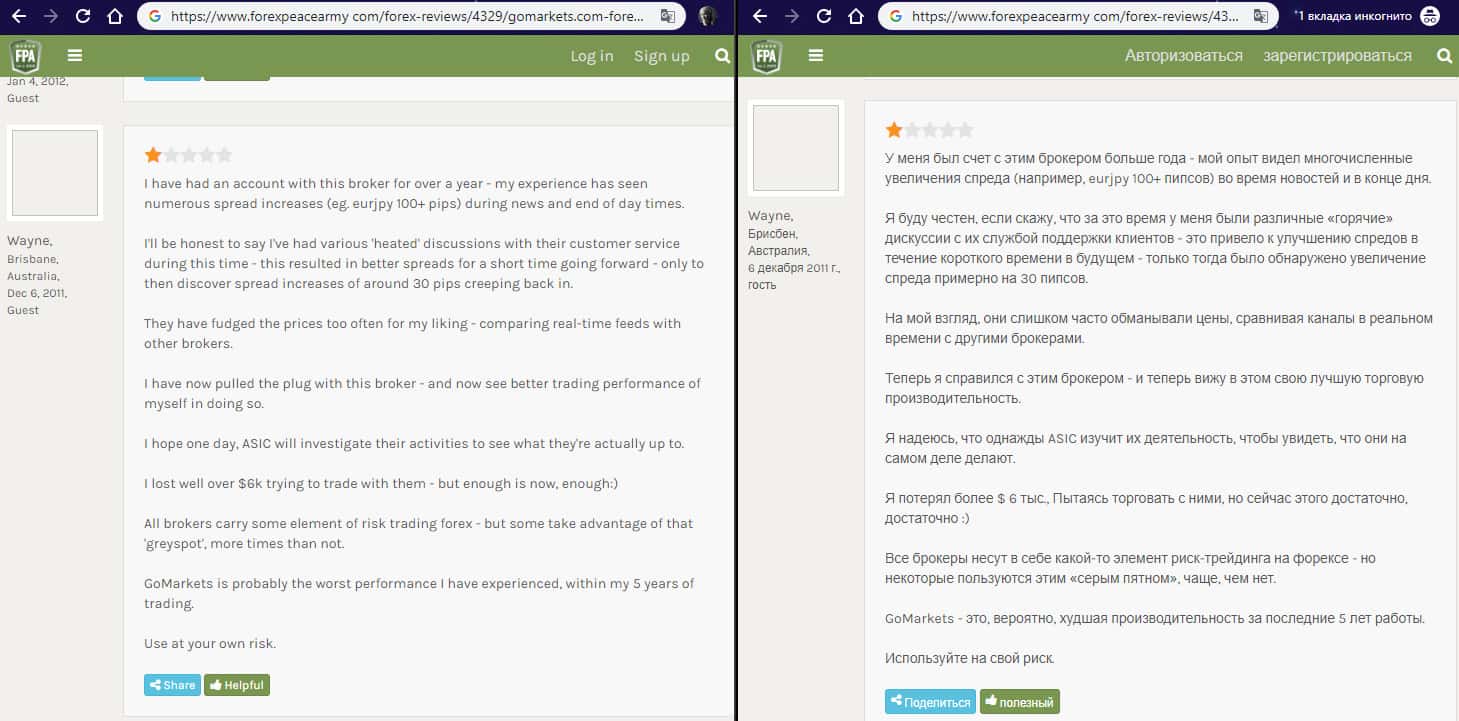Open site search beside зарегистрироваться
This screenshot has height=721, width=1459.
point(1444,56)
